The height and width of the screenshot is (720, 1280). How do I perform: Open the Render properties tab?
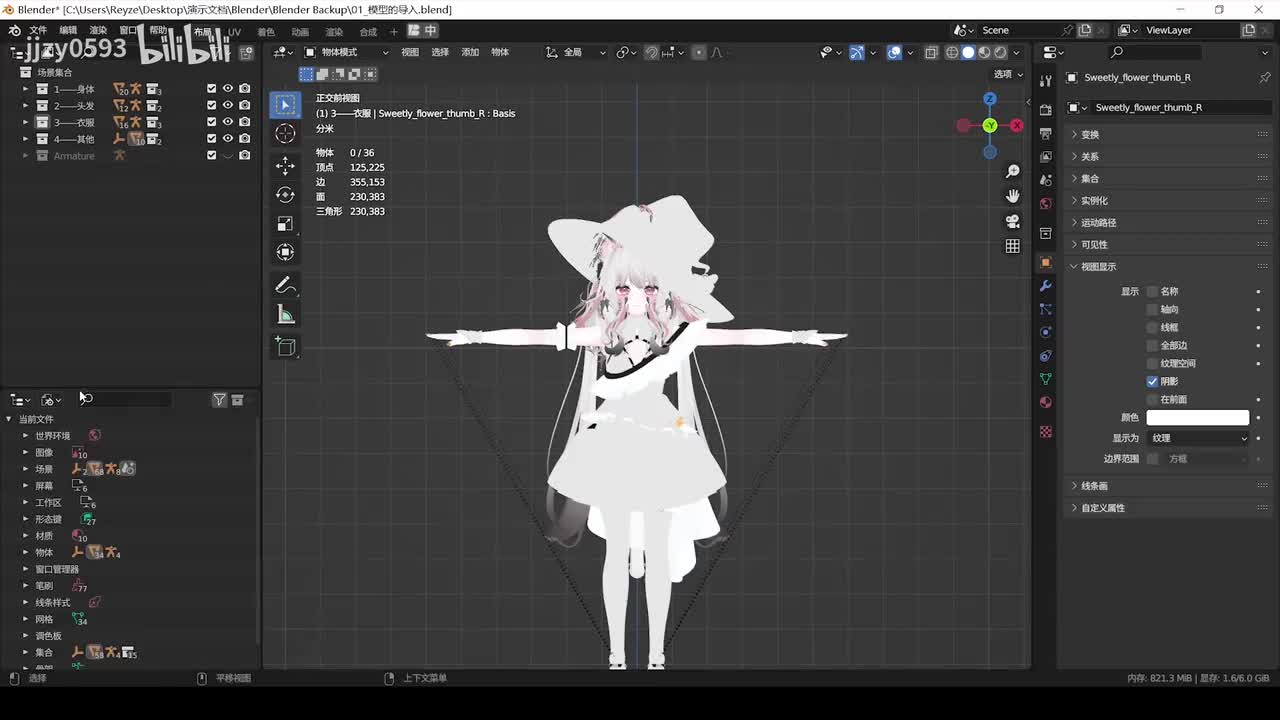(1046, 109)
